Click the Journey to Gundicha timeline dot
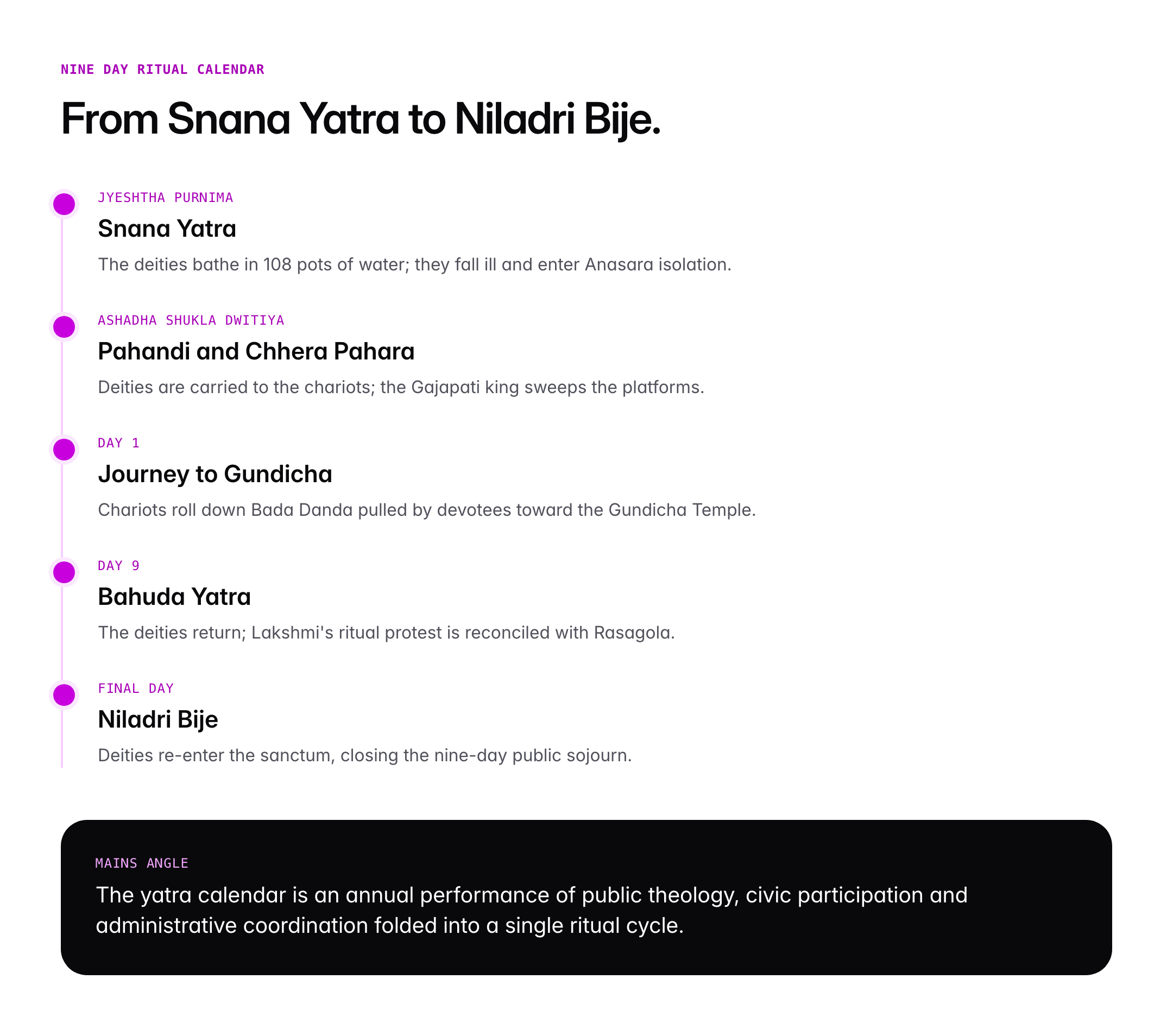 64,450
